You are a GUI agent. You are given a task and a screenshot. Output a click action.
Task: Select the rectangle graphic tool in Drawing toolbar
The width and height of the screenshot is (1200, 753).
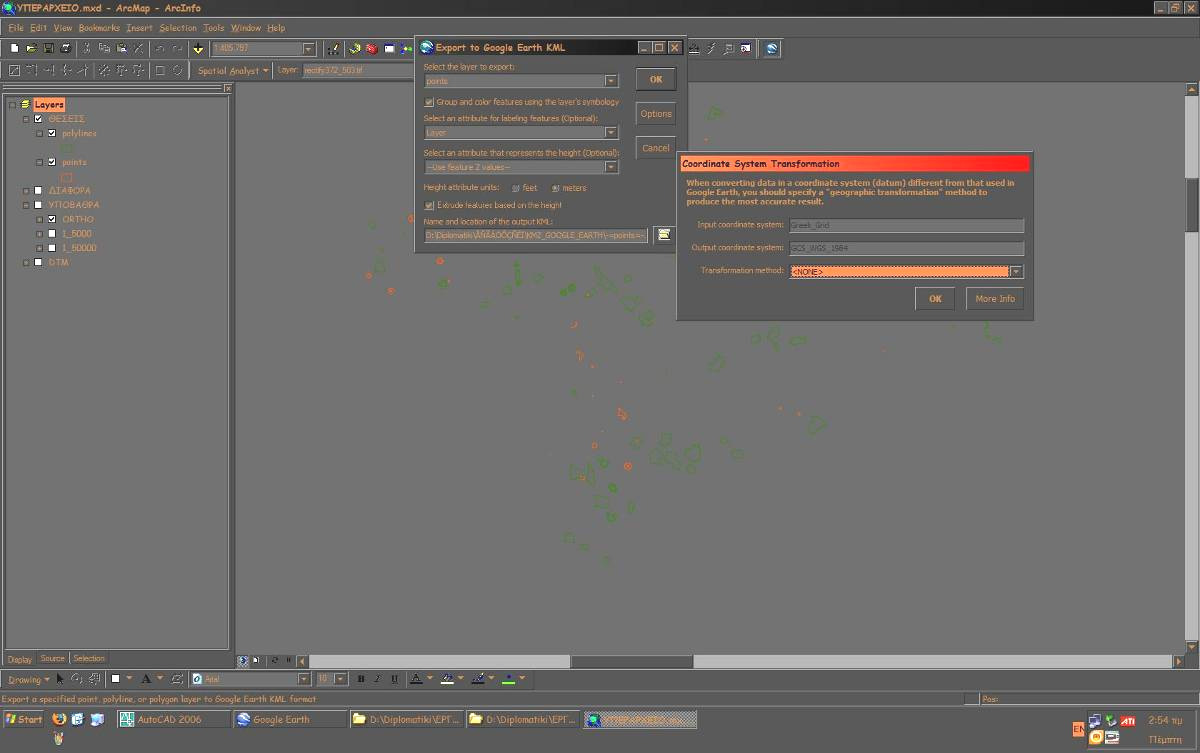tap(116, 679)
